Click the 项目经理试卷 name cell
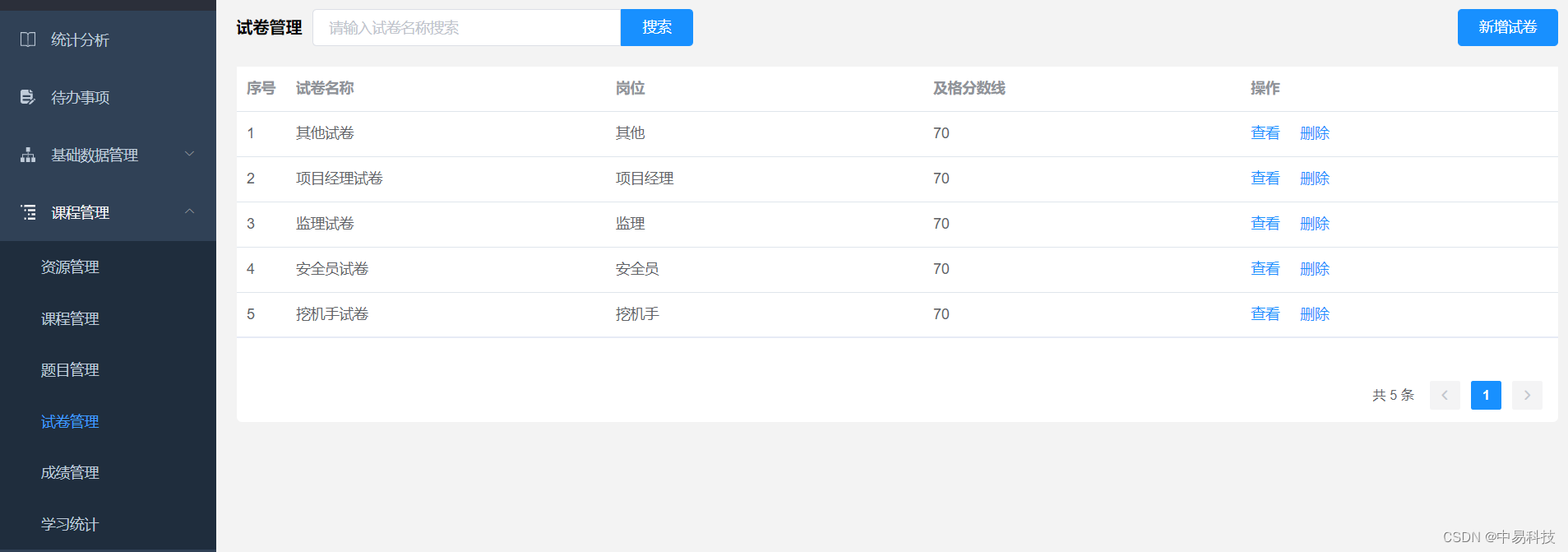This screenshot has width=1568, height=552. click(x=340, y=179)
